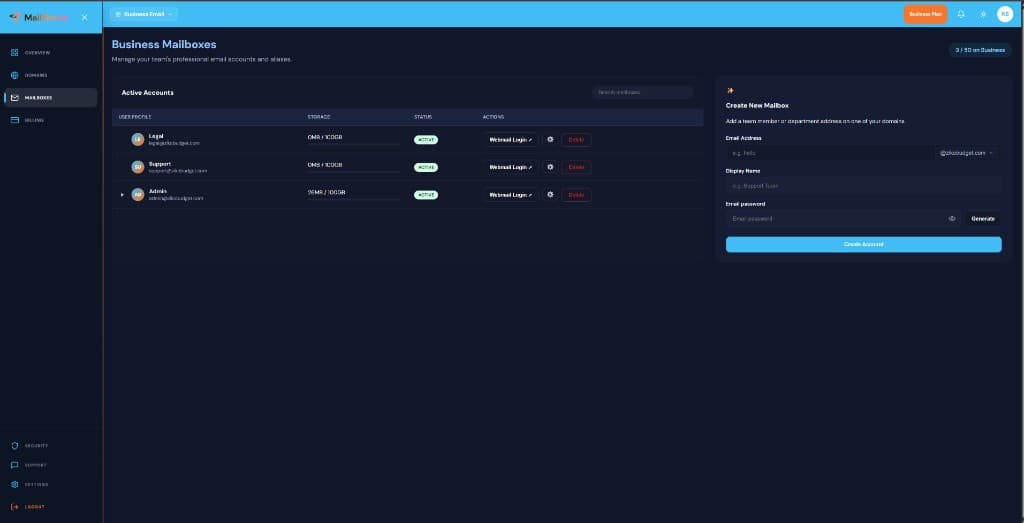Click the Business Plan button

pyautogui.click(x=925, y=14)
